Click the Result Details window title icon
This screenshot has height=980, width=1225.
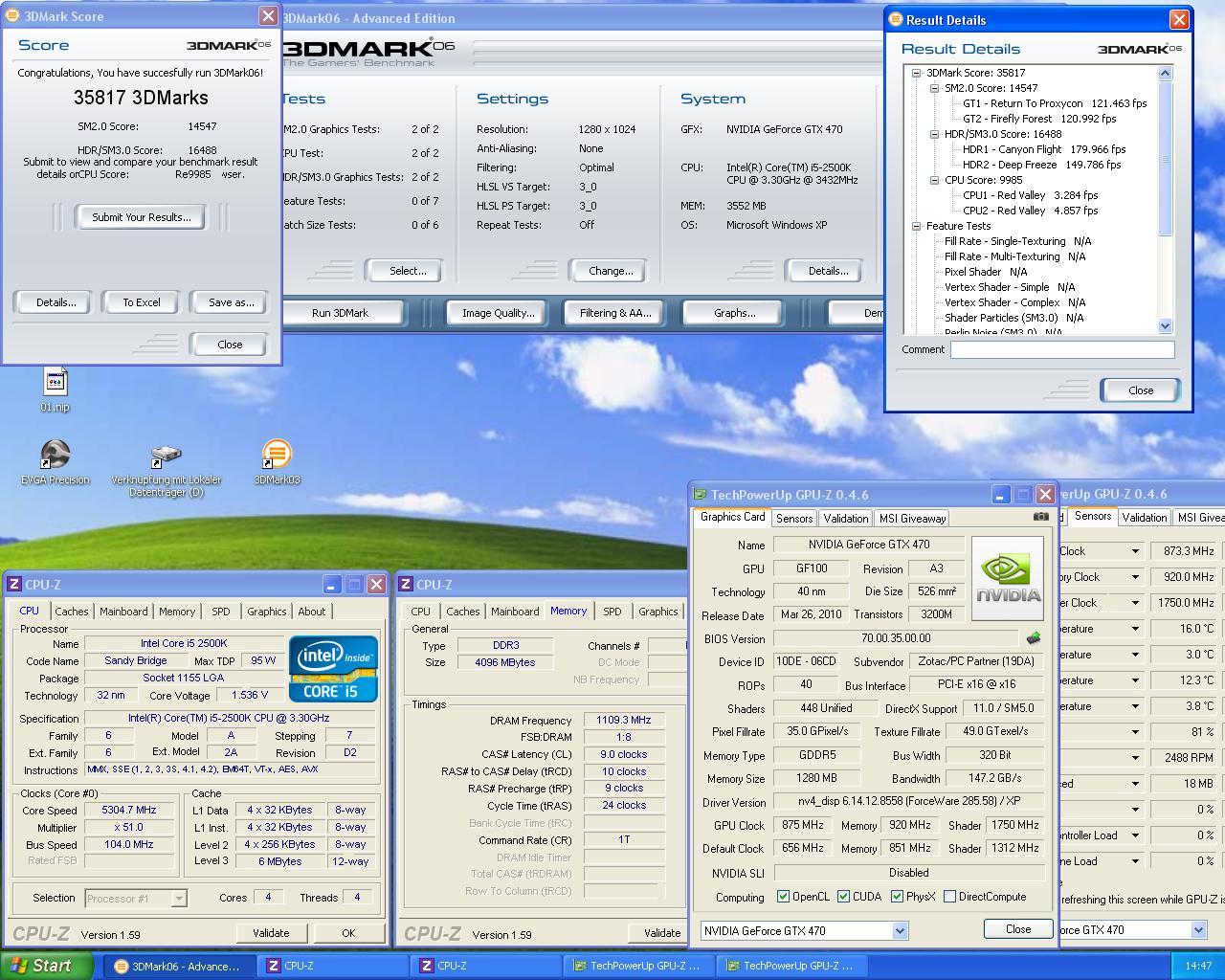tap(896, 19)
